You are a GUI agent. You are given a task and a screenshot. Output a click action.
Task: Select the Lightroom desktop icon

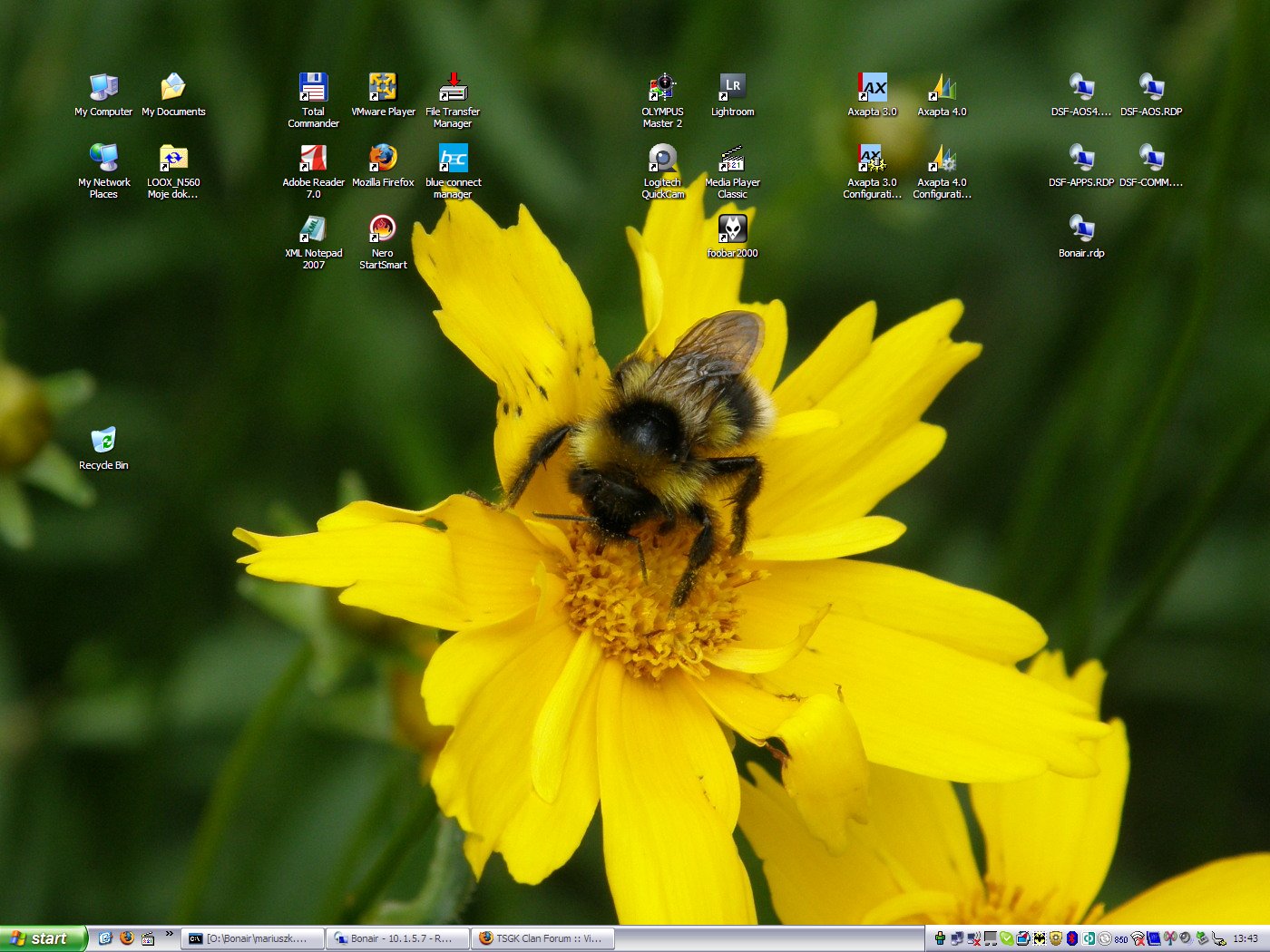732,88
